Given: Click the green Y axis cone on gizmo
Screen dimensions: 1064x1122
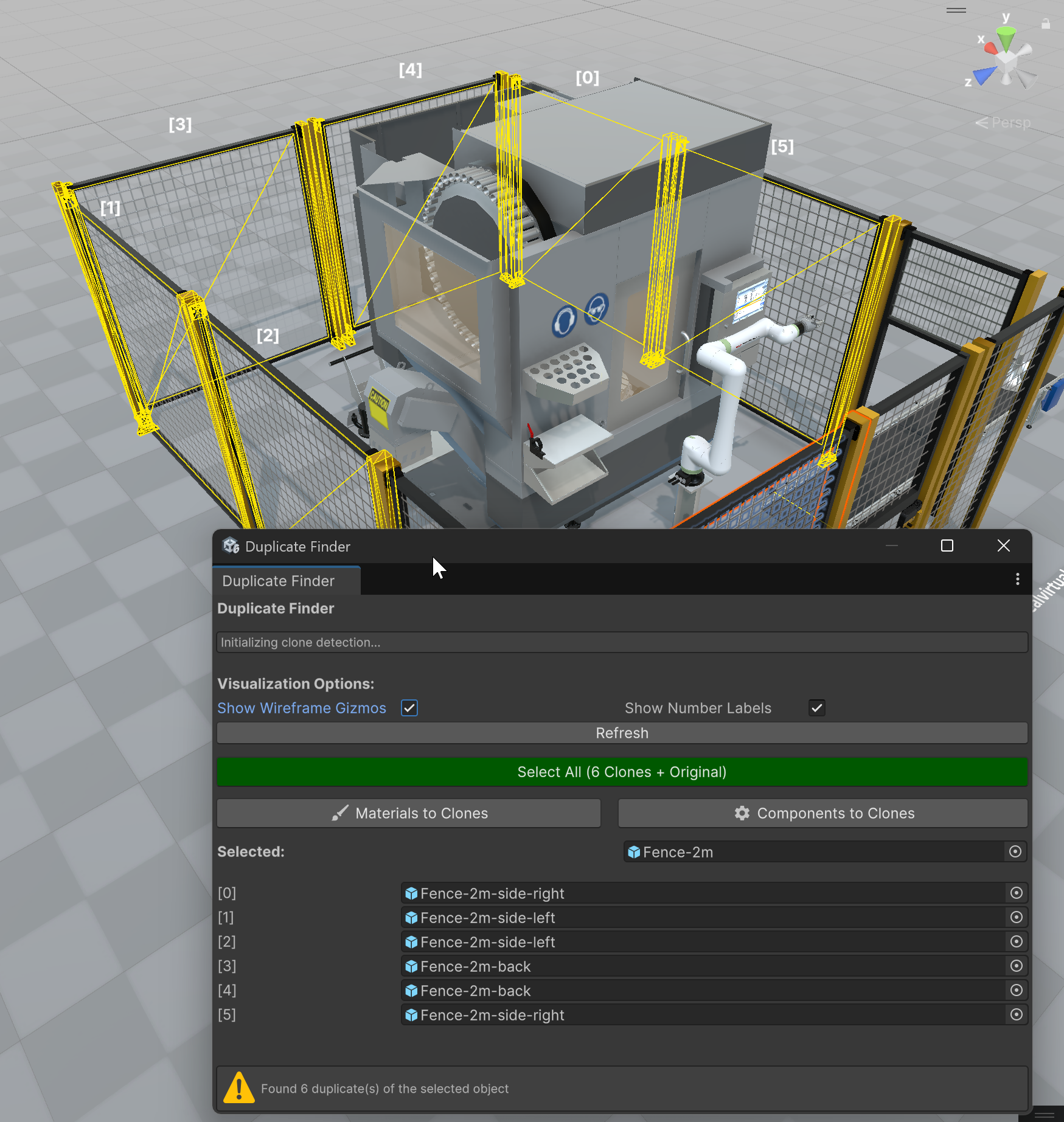Looking at the screenshot, I should pyautogui.click(x=1006, y=39).
